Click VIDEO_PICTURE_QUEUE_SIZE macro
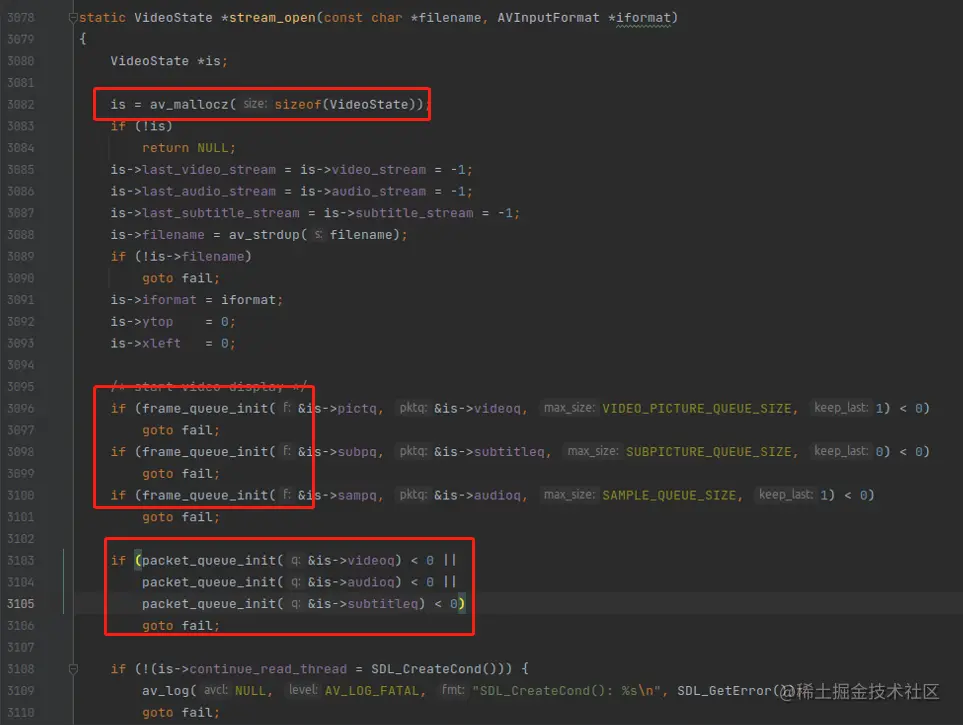The height and width of the screenshot is (725, 963). click(x=696, y=409)
